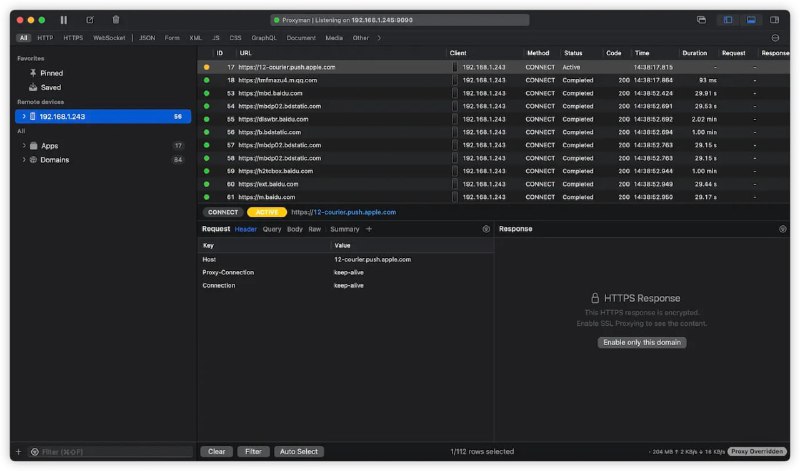This screenshot has width=800, height=471.
Task: Select the HTTPS filter tab
Action: pyautogui.click(x=73, y=38)
